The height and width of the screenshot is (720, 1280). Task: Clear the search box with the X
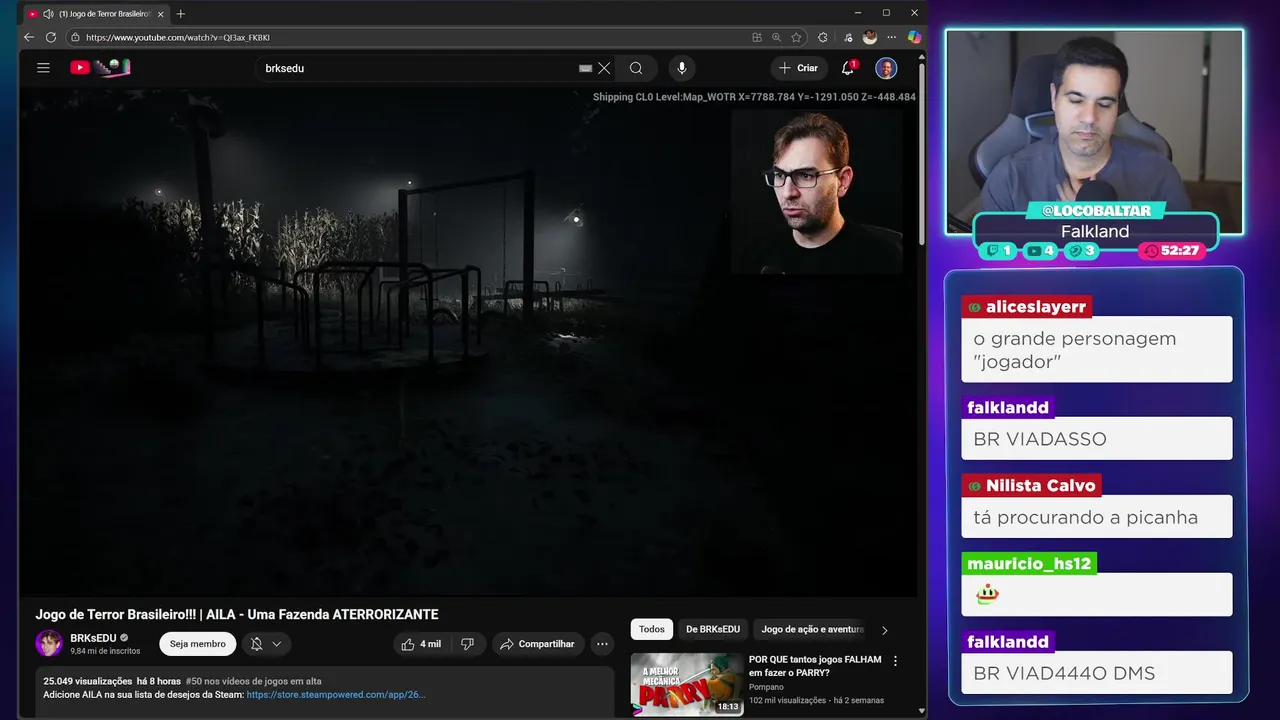point(604,68)
